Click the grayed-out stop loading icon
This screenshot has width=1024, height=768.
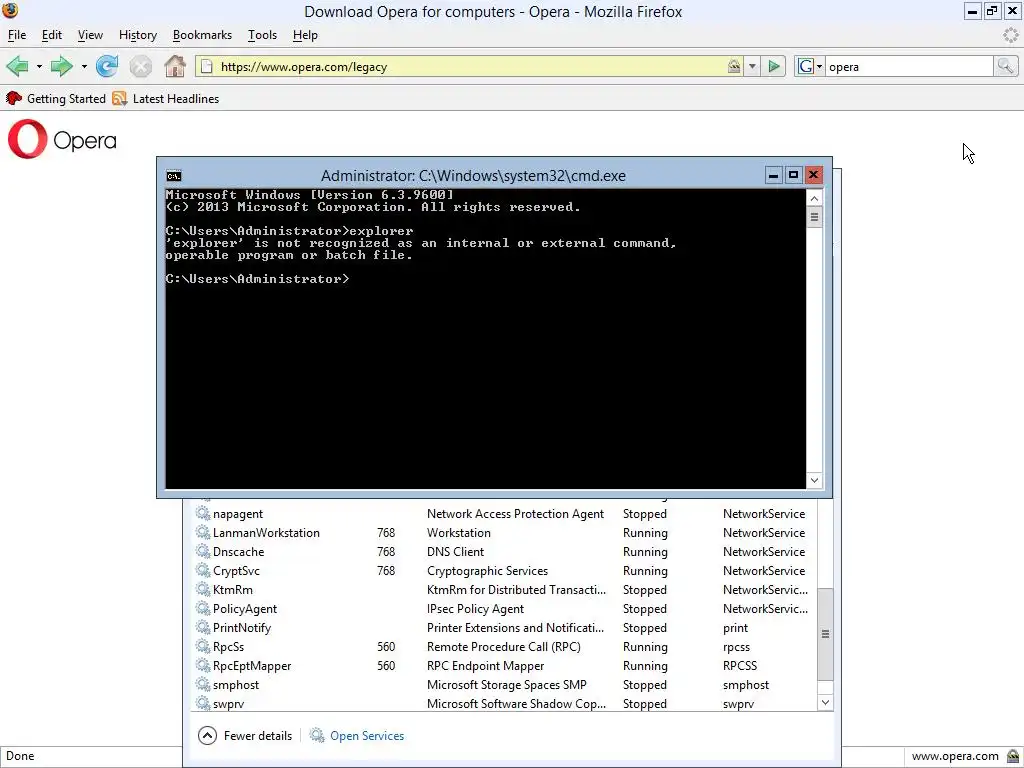pyautogui.click(x=140, y=66)
